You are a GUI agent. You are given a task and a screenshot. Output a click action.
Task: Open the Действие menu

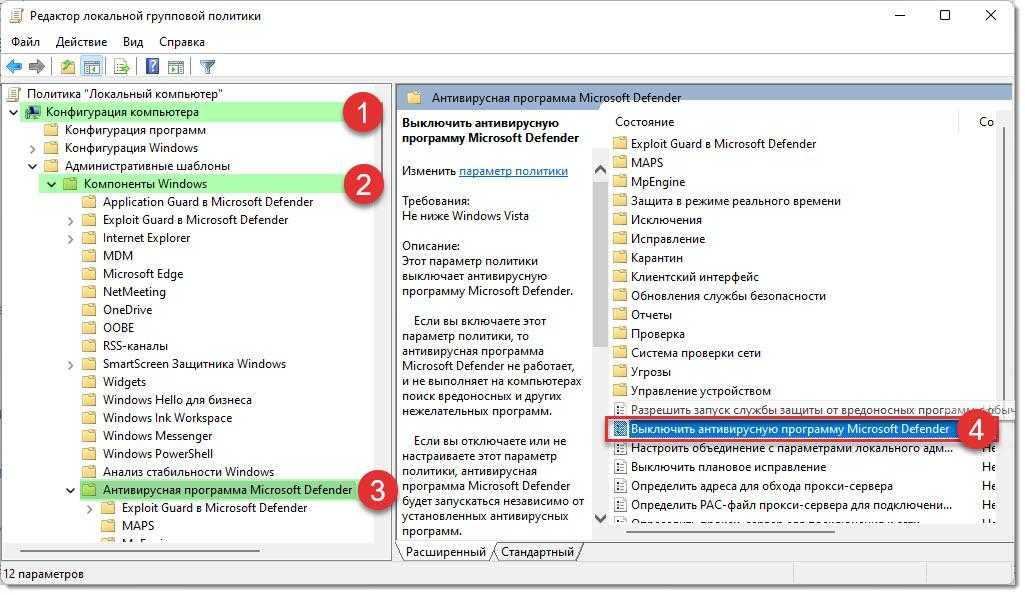pyautogui.click(x=81, y=42)
